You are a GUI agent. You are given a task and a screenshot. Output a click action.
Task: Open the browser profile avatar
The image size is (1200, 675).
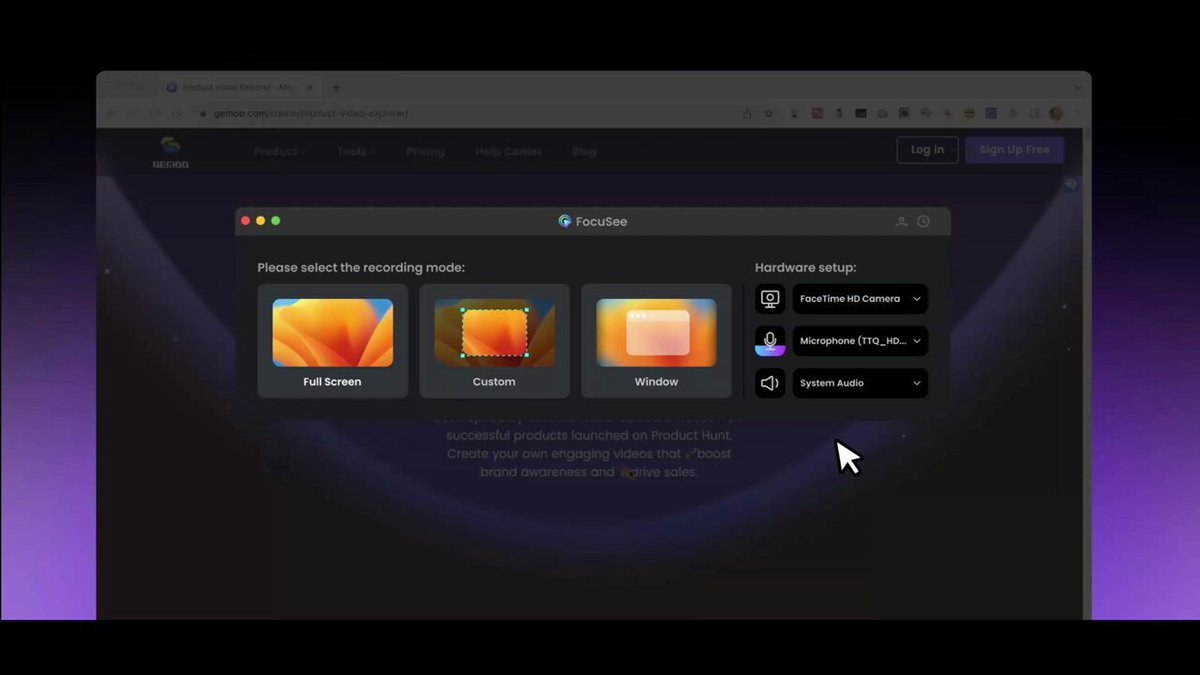[x=1056, y=114]
